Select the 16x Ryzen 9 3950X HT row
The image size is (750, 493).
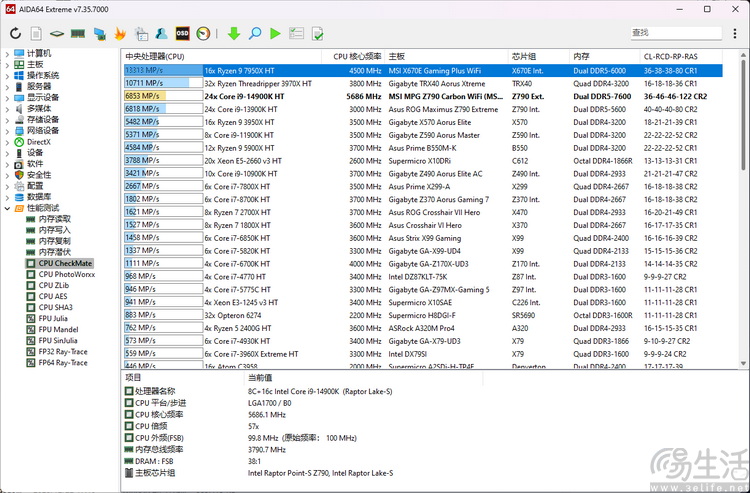[423, 122]
